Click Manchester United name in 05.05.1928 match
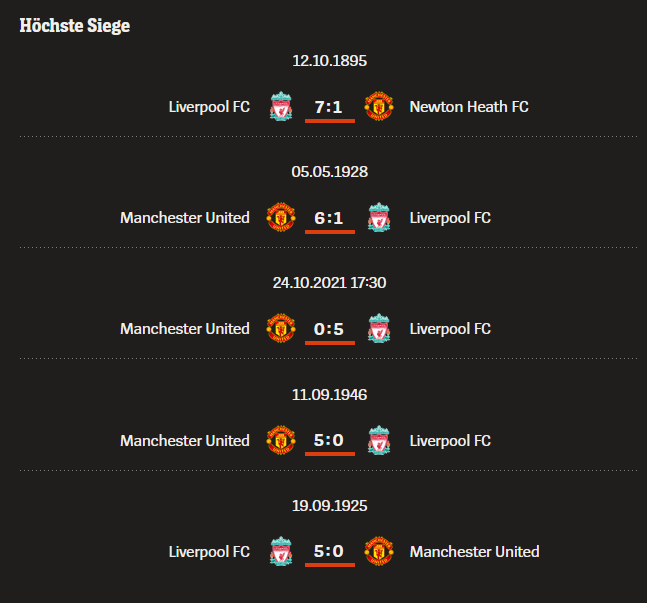Screen dimensions: 647x603 (x=185, y=217)
